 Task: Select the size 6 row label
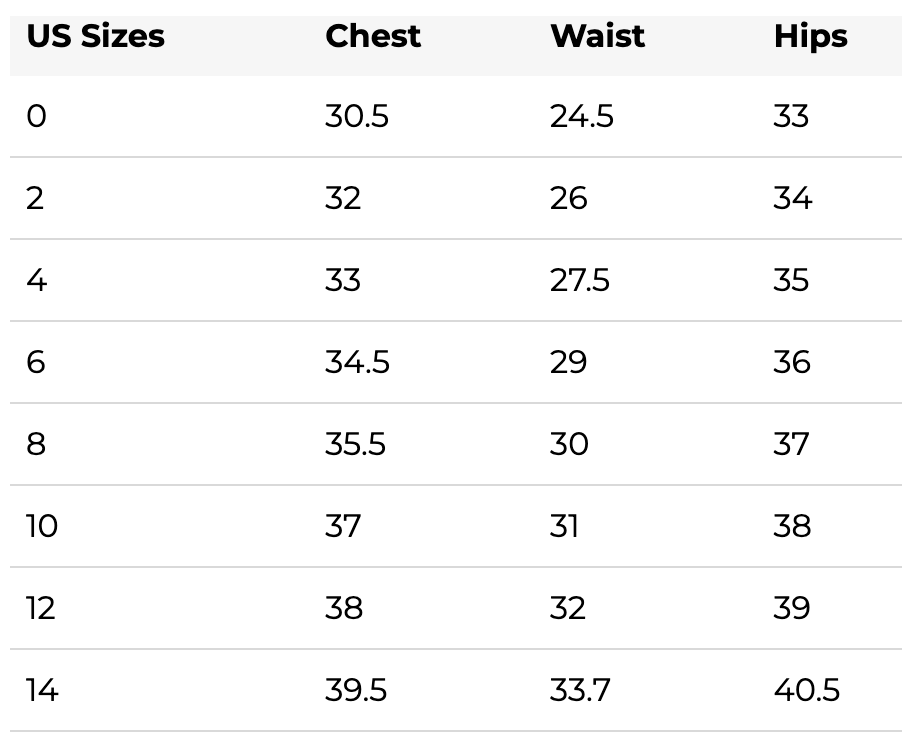pyautogui.click(x=36, y=362)
